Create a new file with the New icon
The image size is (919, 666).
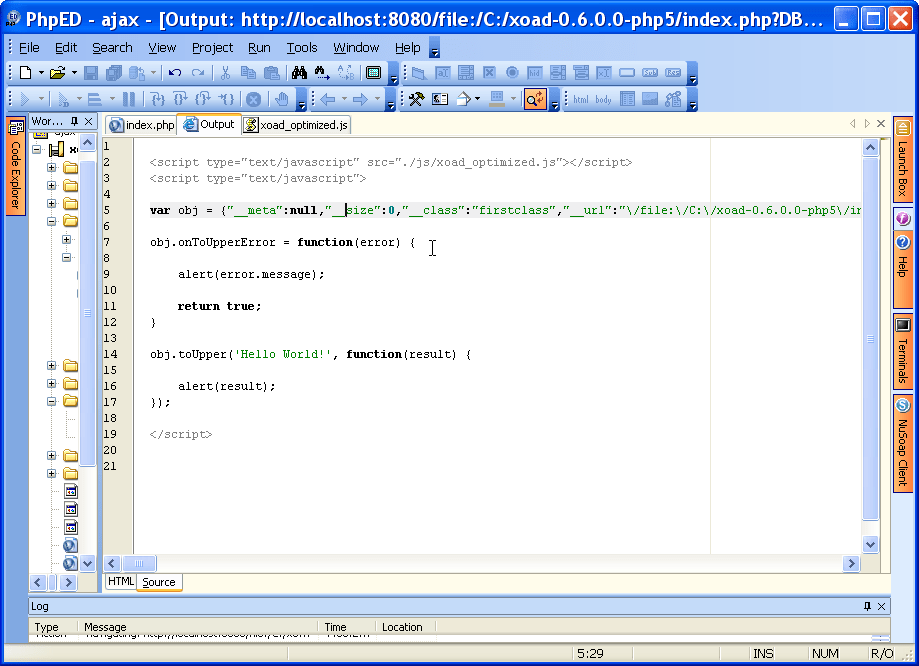(25, 73)
